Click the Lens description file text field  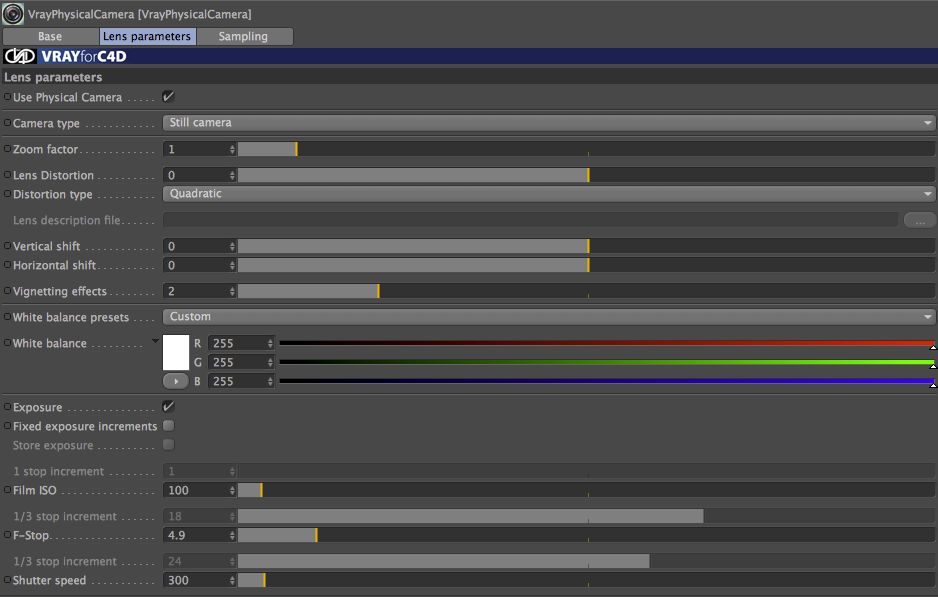click(x=530, y=221)
